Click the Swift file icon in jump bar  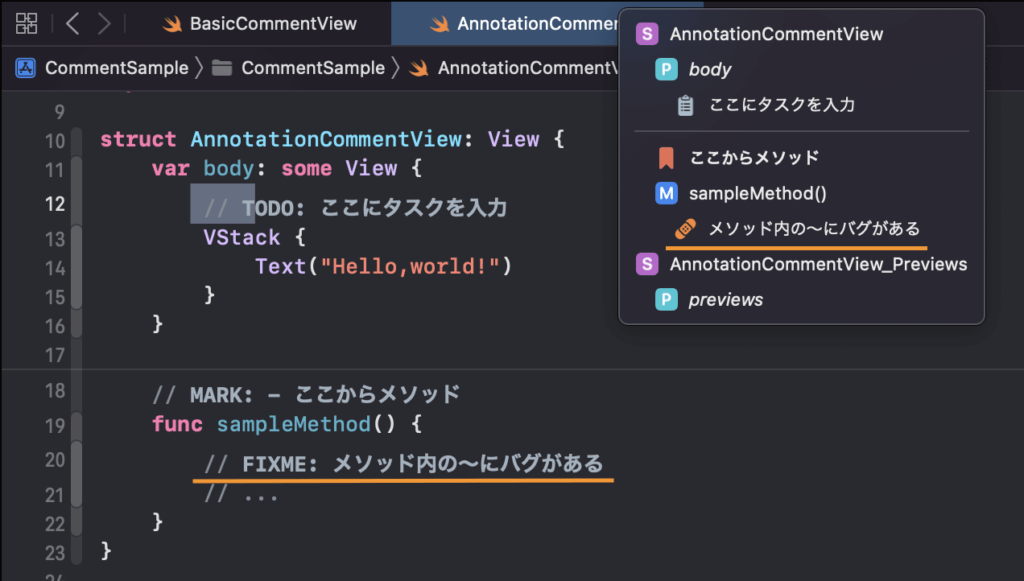tap(419, 68)
